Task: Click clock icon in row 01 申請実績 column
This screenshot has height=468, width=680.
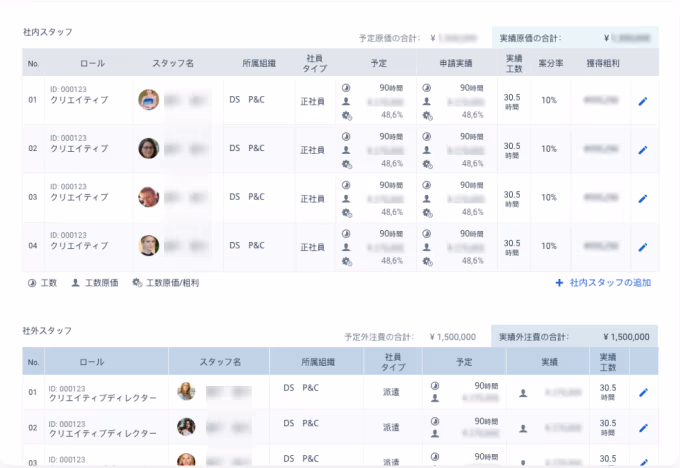Action: (427, 88)
